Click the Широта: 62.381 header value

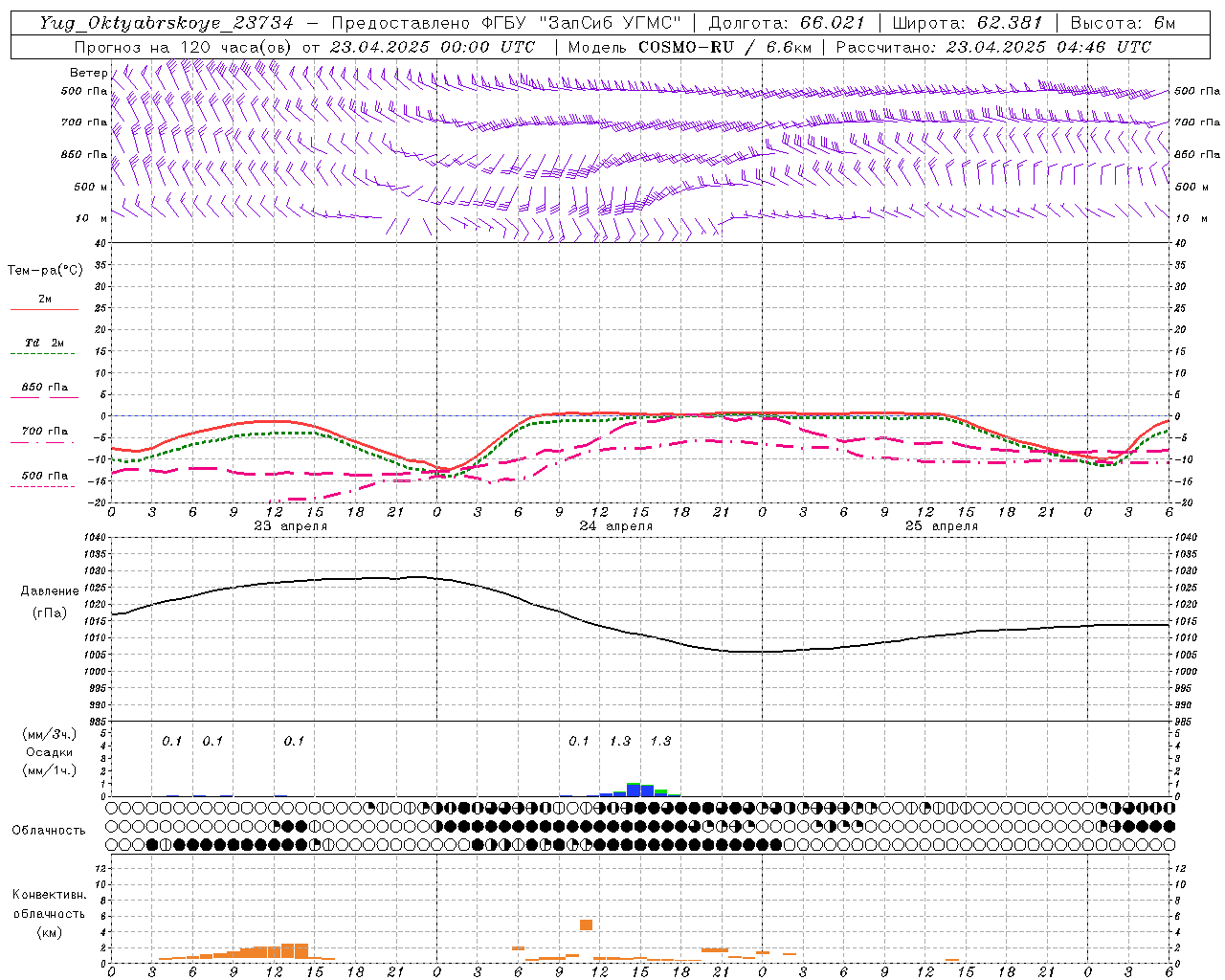pos(968,23)
